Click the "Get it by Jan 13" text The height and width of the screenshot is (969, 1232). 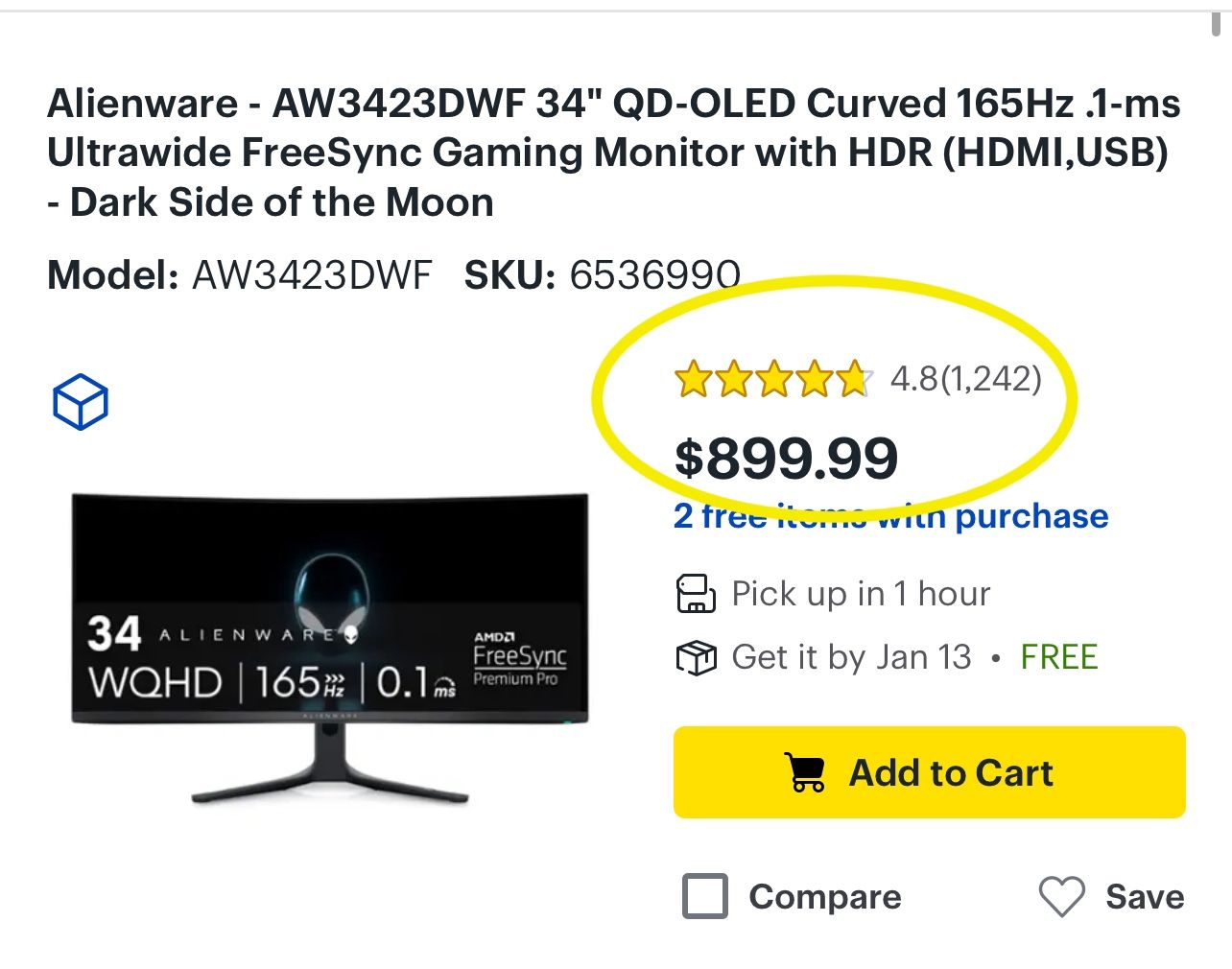[851, 658]
